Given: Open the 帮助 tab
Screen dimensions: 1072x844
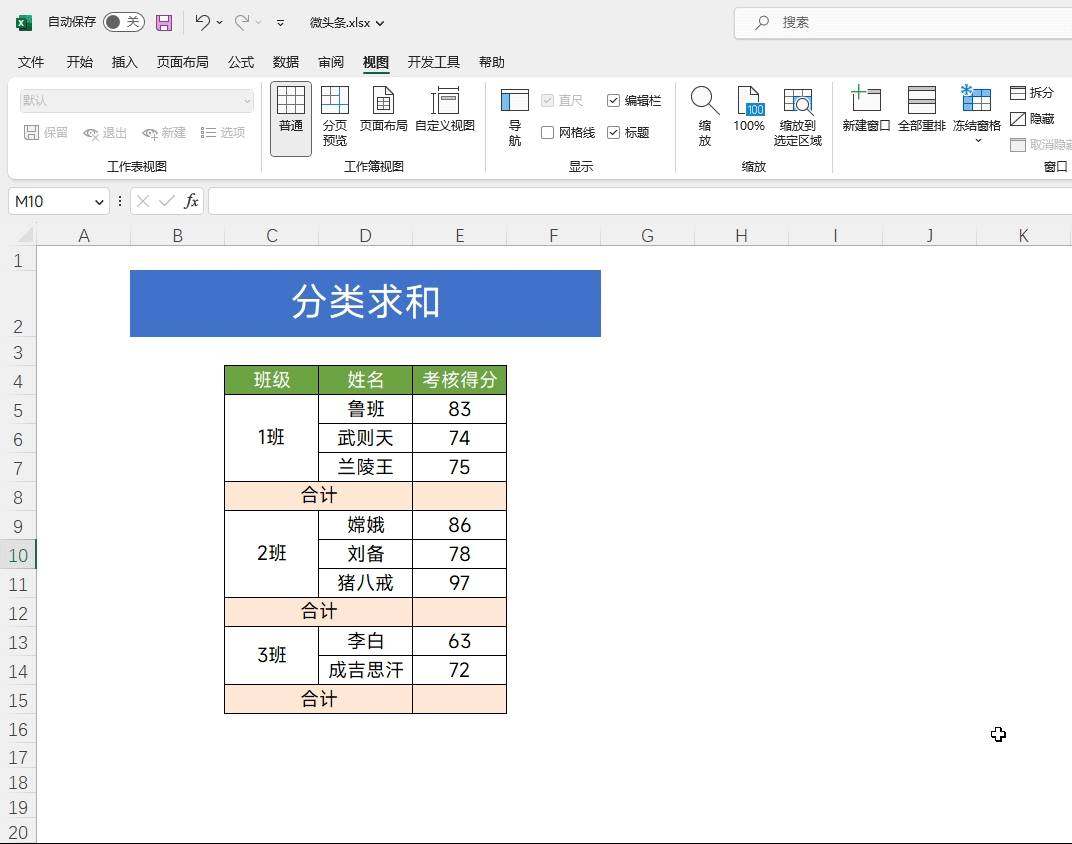Looking at the screenshot, I should tap(492, 62).
